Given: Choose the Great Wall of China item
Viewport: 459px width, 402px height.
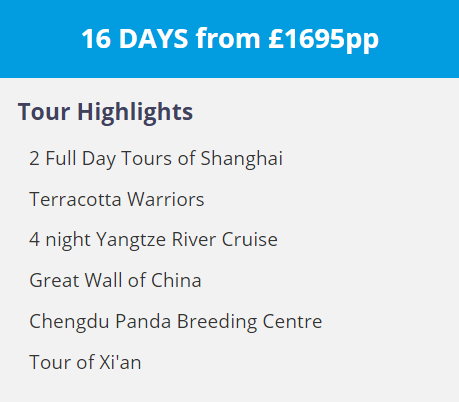Looking at the screenshot, I should point(115,280).
